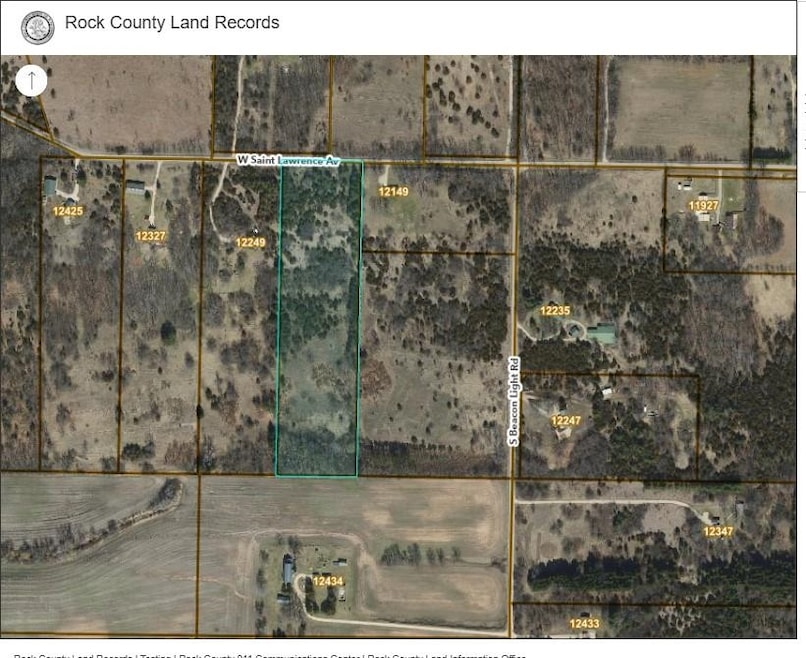Select the highlighted teal-outlined parcel

(319, 320)
